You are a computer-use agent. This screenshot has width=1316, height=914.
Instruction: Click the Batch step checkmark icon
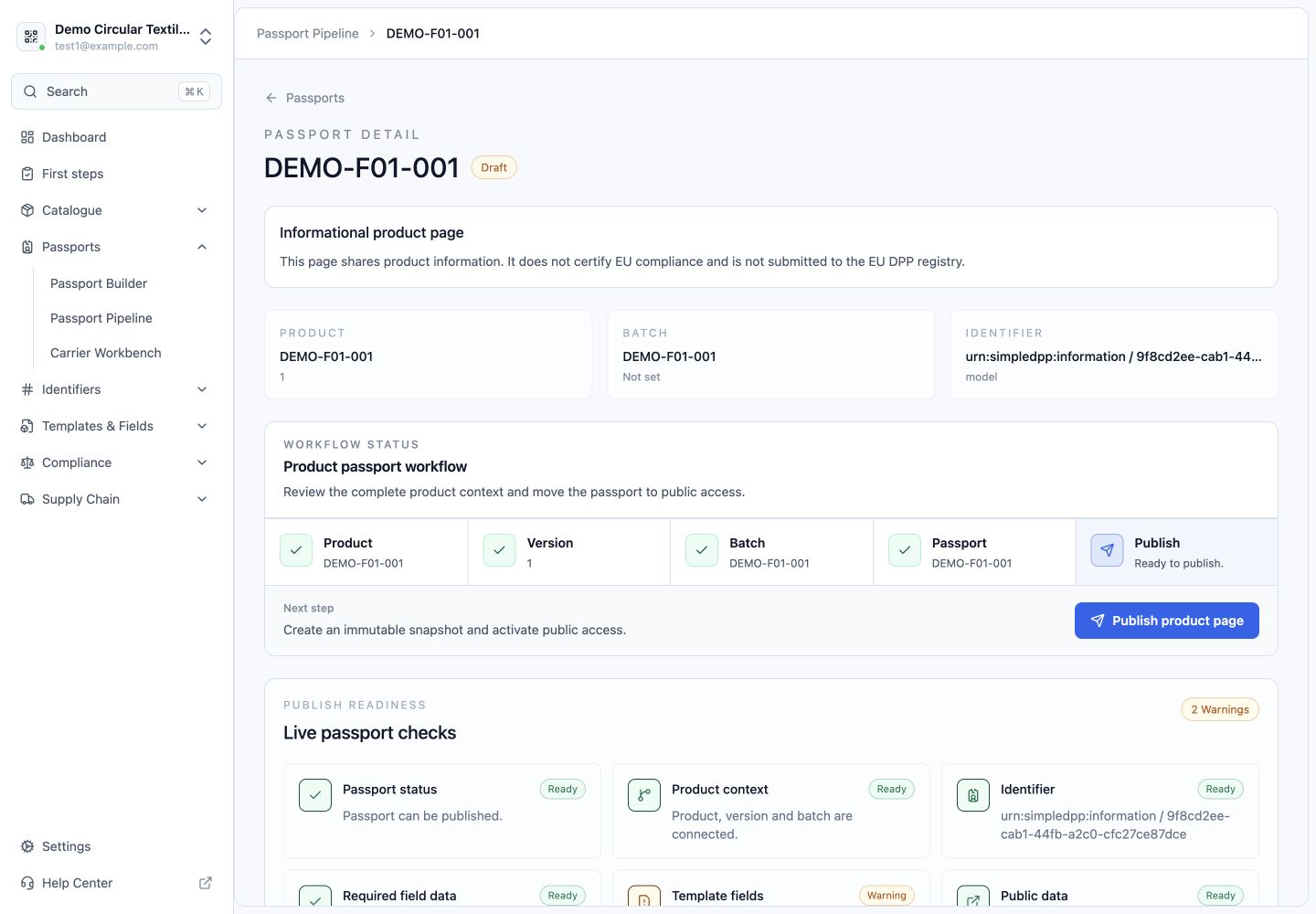(x=702, y=550)
